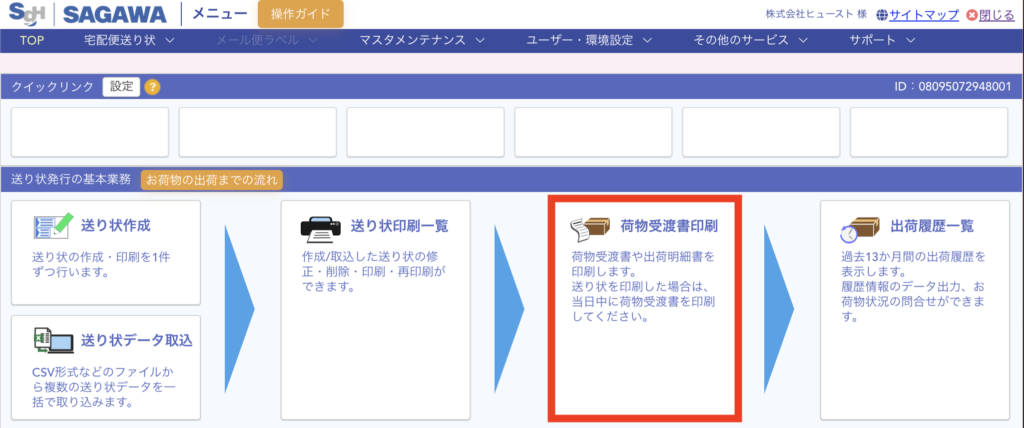Click the 閉じる link

(997, 14)
